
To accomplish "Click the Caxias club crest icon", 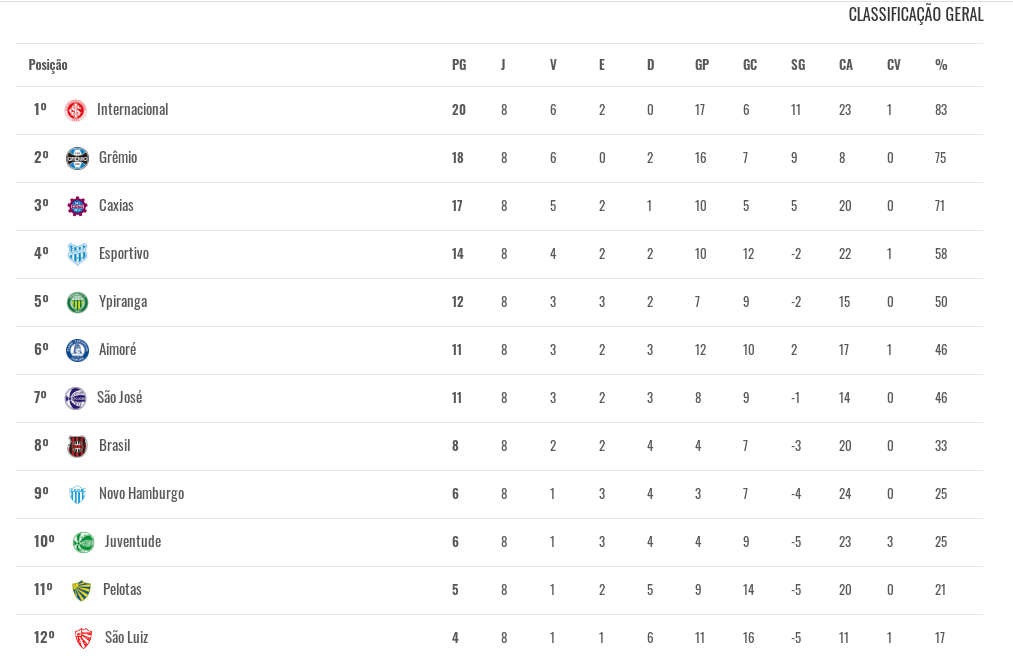I will click(77, 206).
